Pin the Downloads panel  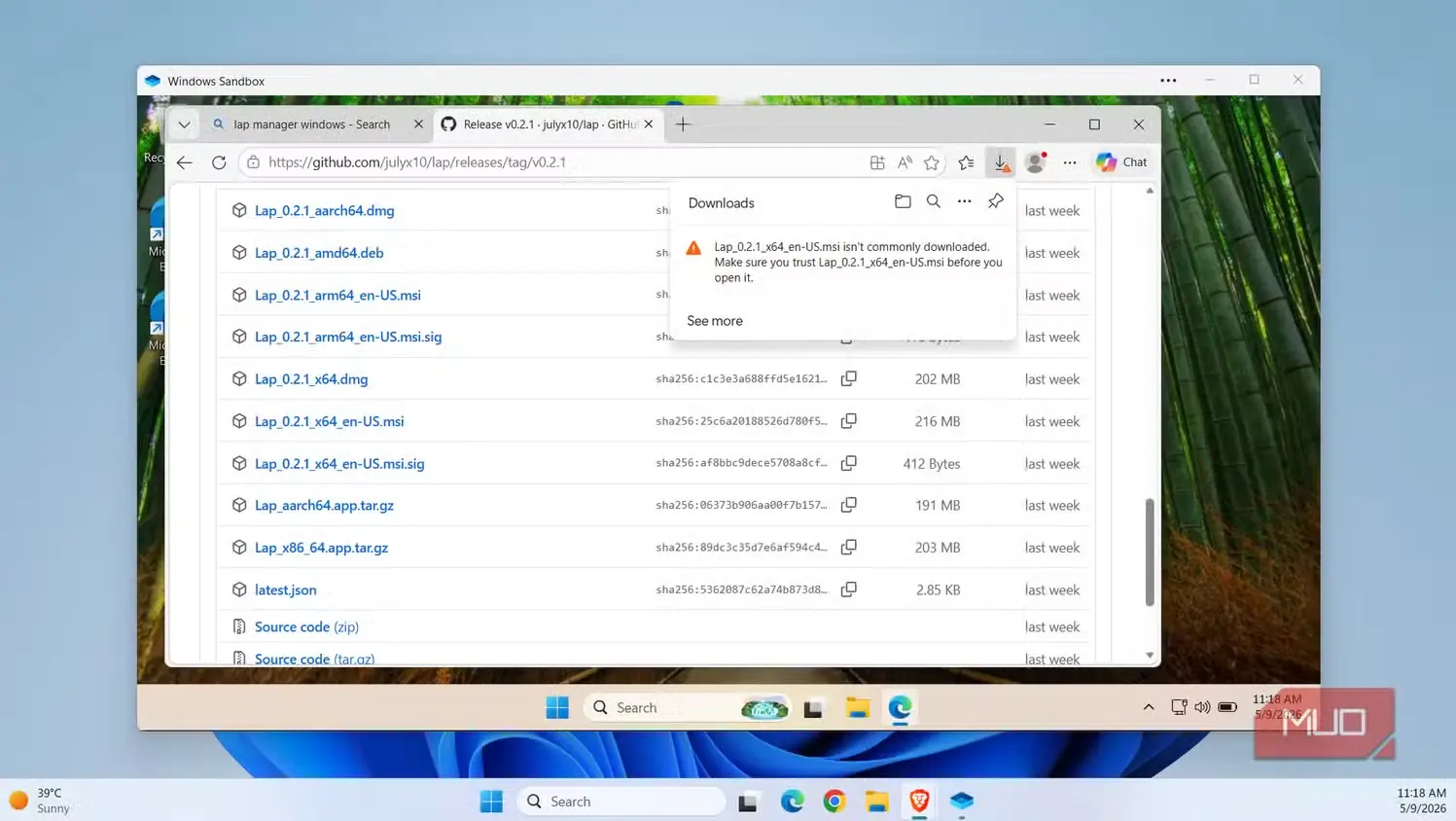pyautogui.click(x=995, y=201)
